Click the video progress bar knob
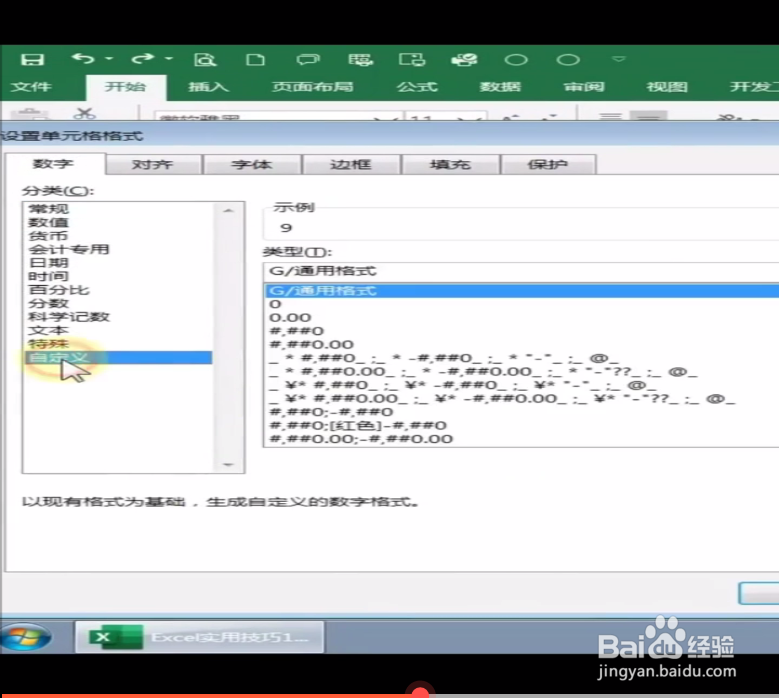 [420, 692]
